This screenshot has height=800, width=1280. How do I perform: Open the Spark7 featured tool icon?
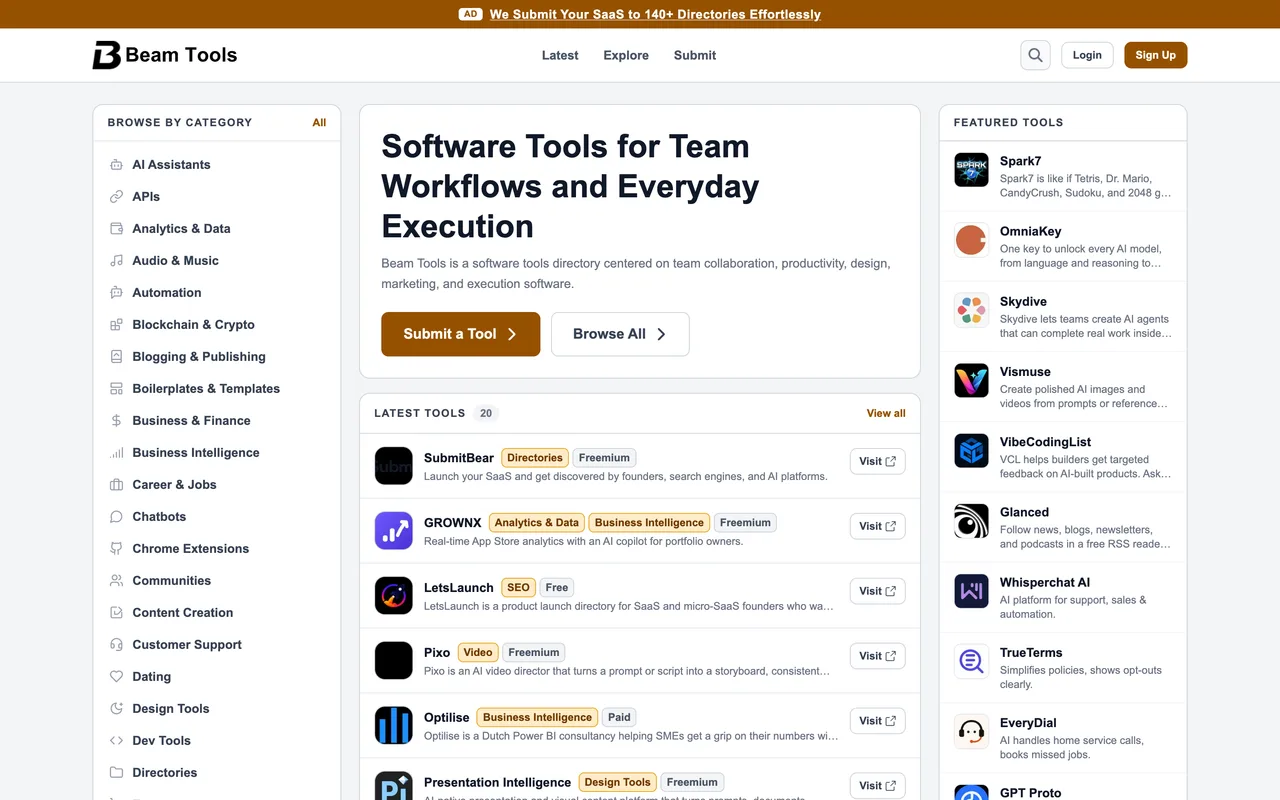971,170
